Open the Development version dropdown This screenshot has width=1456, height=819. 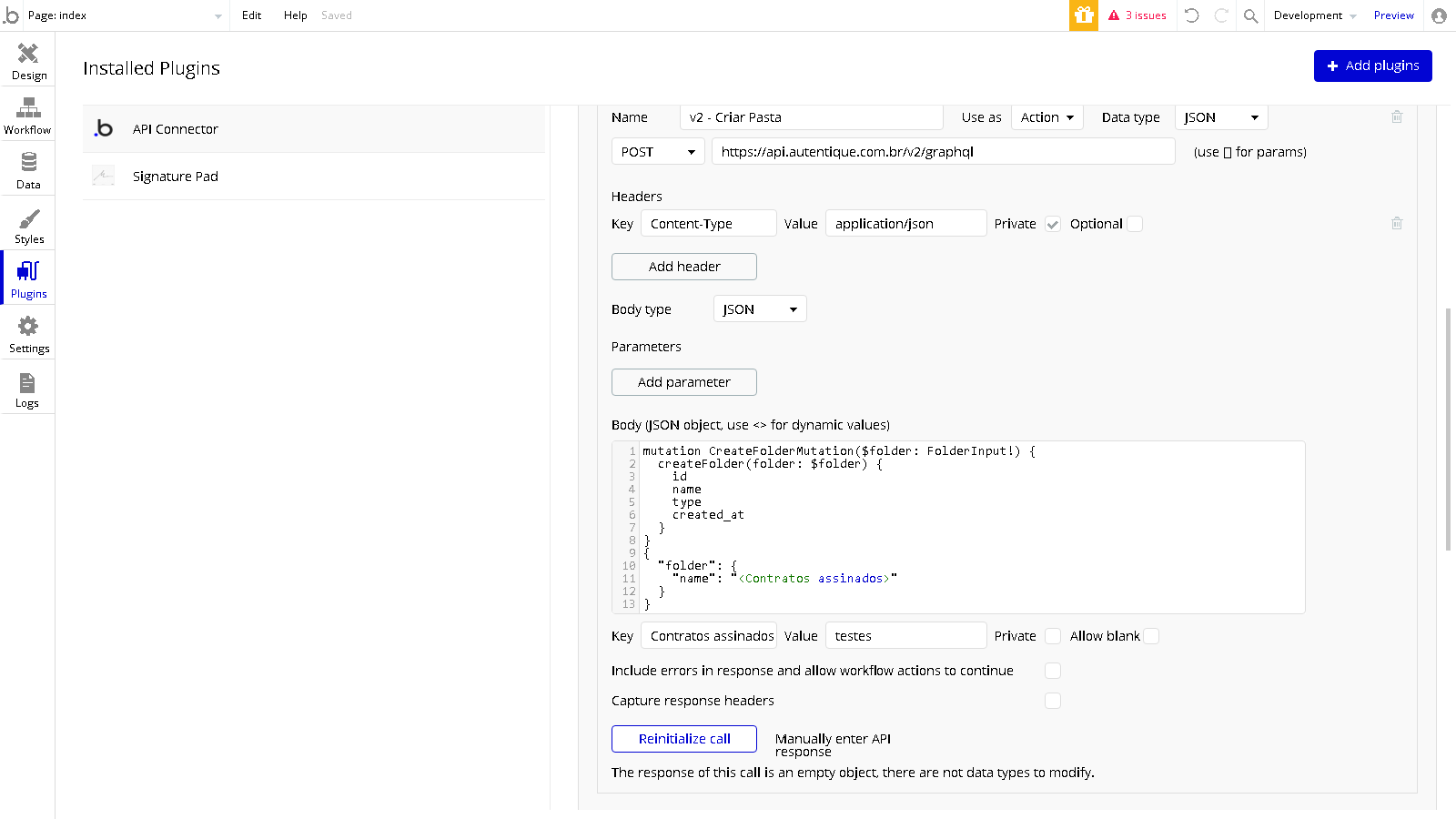click(1315, 15)
